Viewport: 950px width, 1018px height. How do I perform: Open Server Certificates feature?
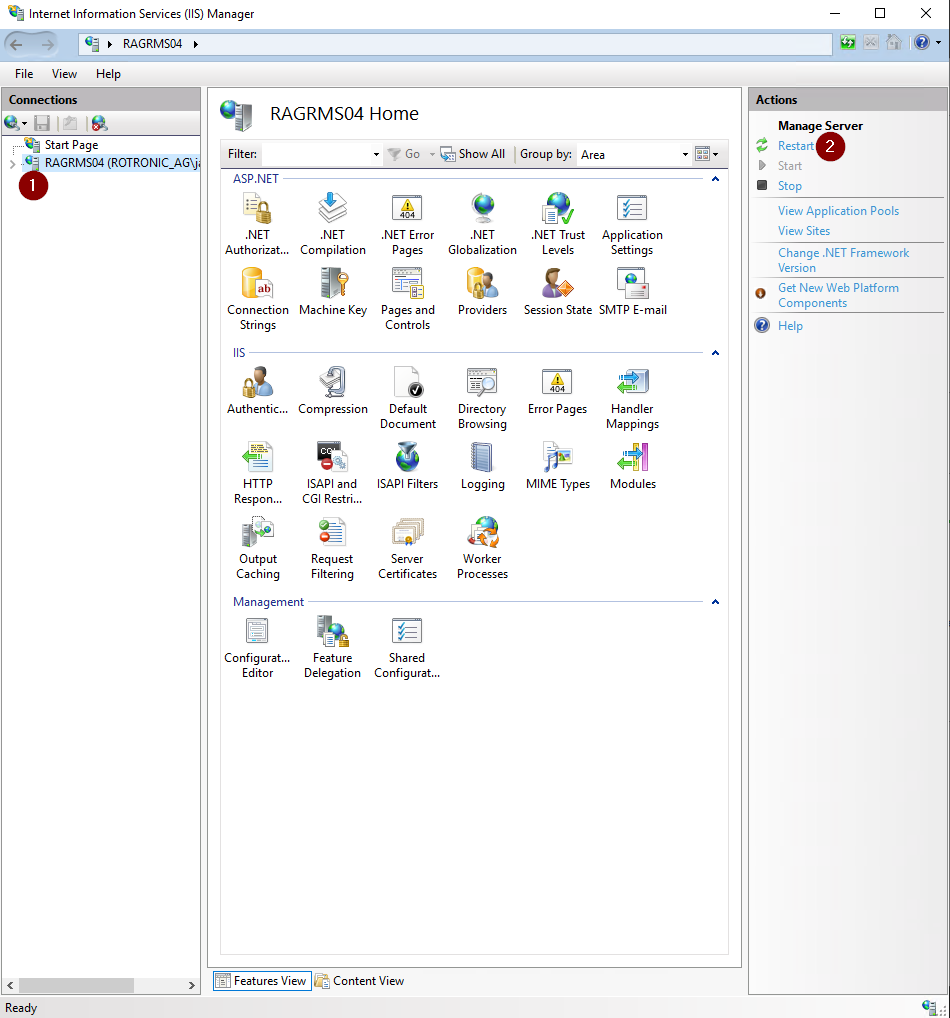coord(407,548)
